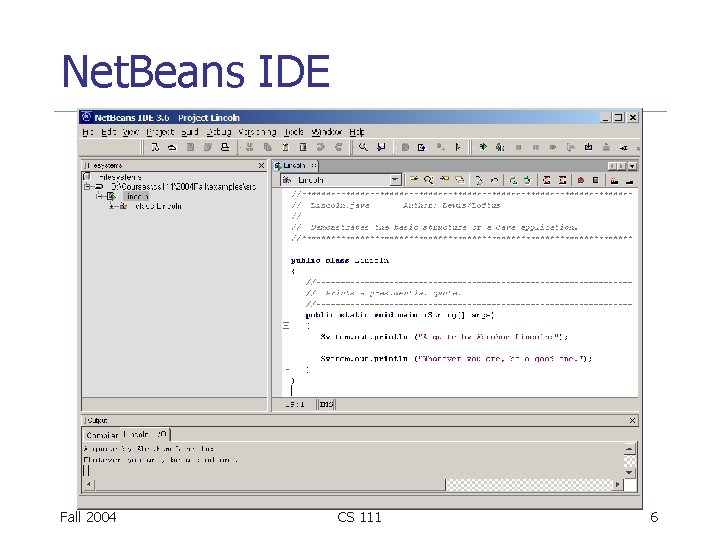Click the Cut scissors icon in main toolbar

point(249,147)
